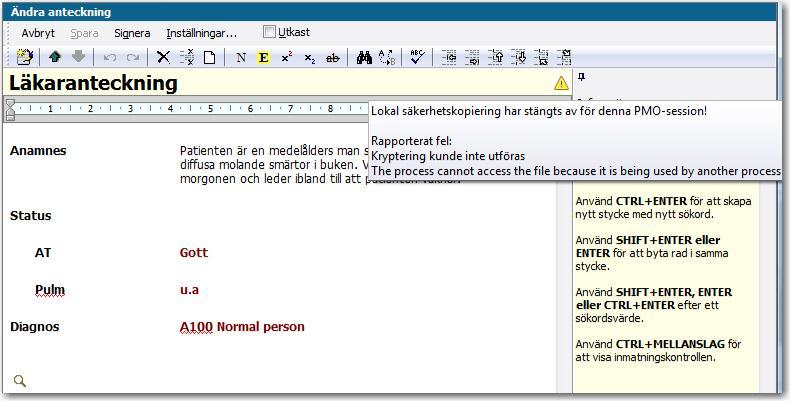Apply subscript formatting
The width and height of the screenshot is (790, 401).
tap(310, 58)
